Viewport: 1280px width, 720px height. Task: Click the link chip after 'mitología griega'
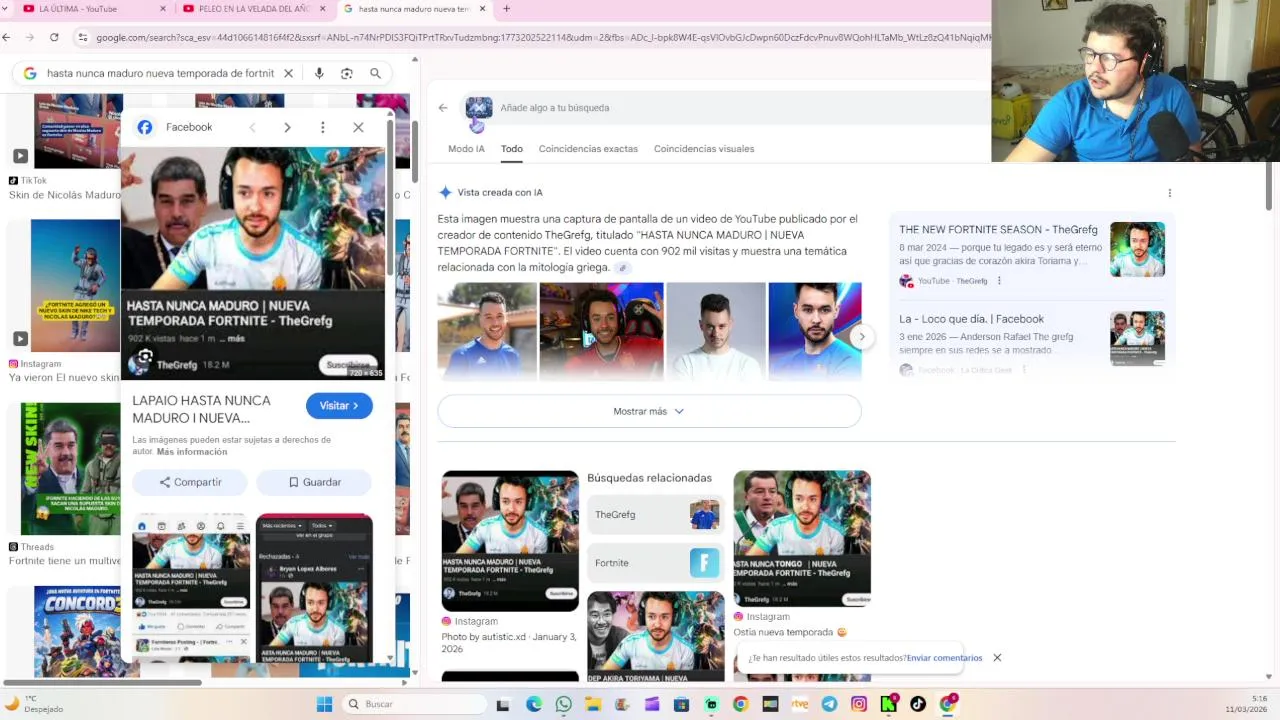point(622,268)
